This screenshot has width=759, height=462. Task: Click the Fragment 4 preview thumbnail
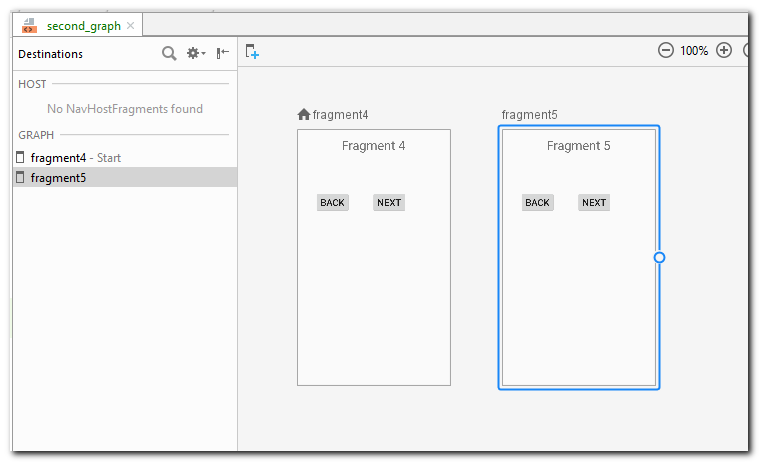click(373, 290)
